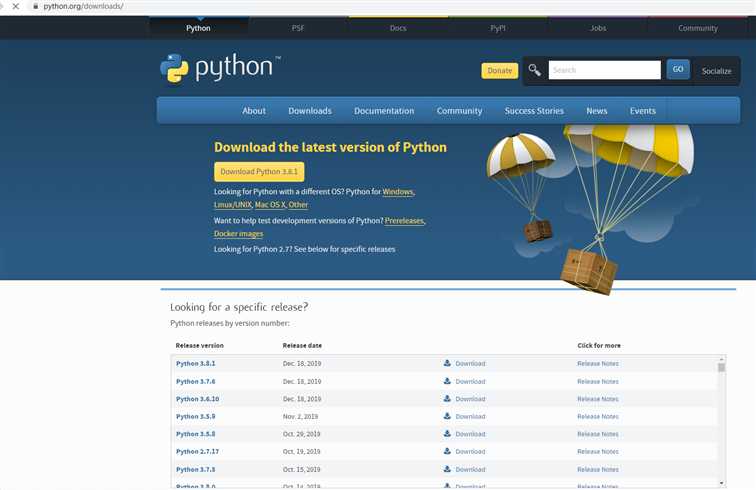Click the browser address bar URL
Screen dimensions: 756x490
click(x=83, y=6)
